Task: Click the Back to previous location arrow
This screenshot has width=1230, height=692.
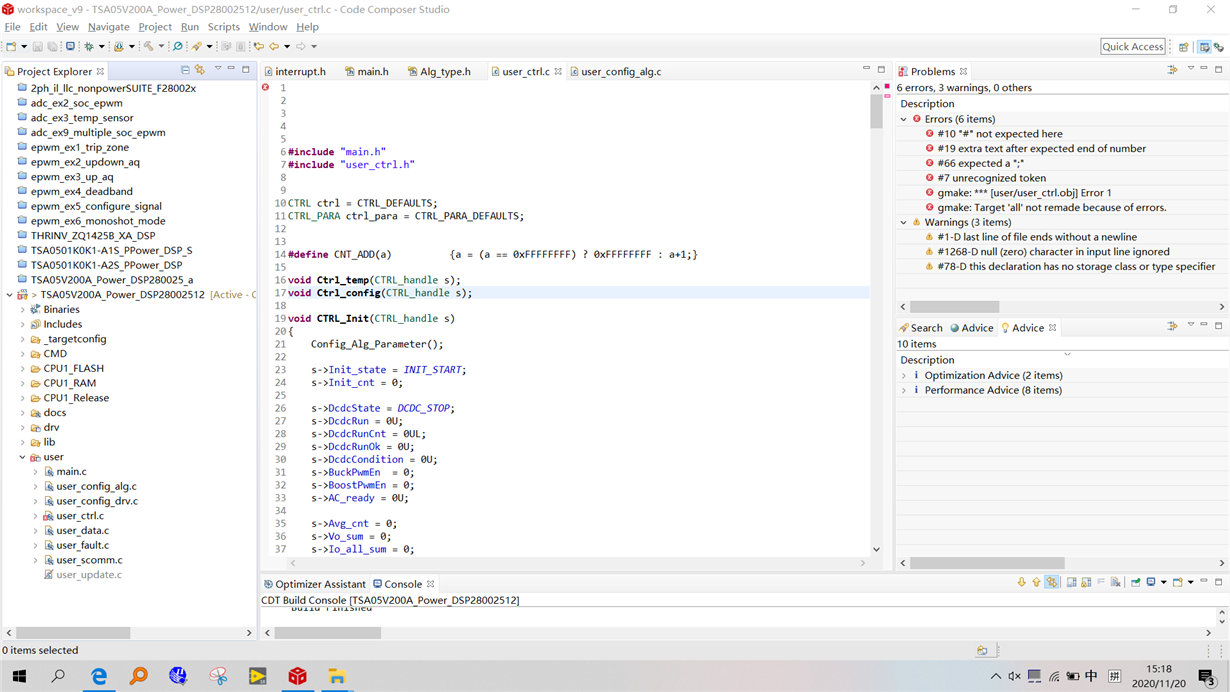Action: tap(273, 46)
